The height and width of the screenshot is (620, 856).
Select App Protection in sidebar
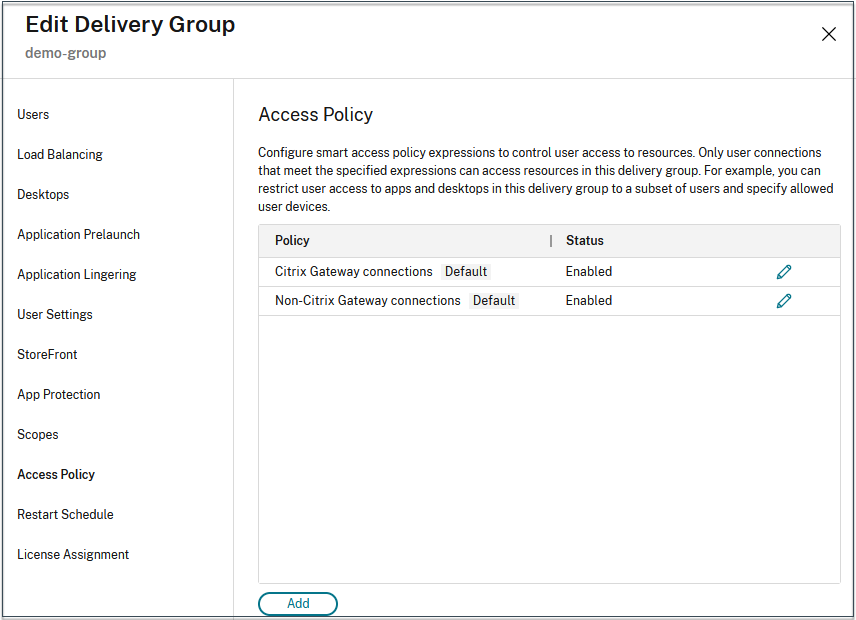click(x=59, y=395)
